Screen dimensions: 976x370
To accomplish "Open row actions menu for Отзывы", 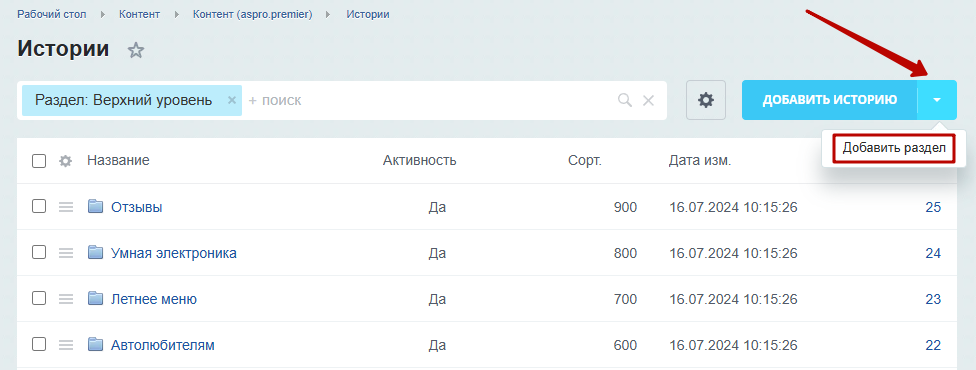I will click(x=66, y=207).
